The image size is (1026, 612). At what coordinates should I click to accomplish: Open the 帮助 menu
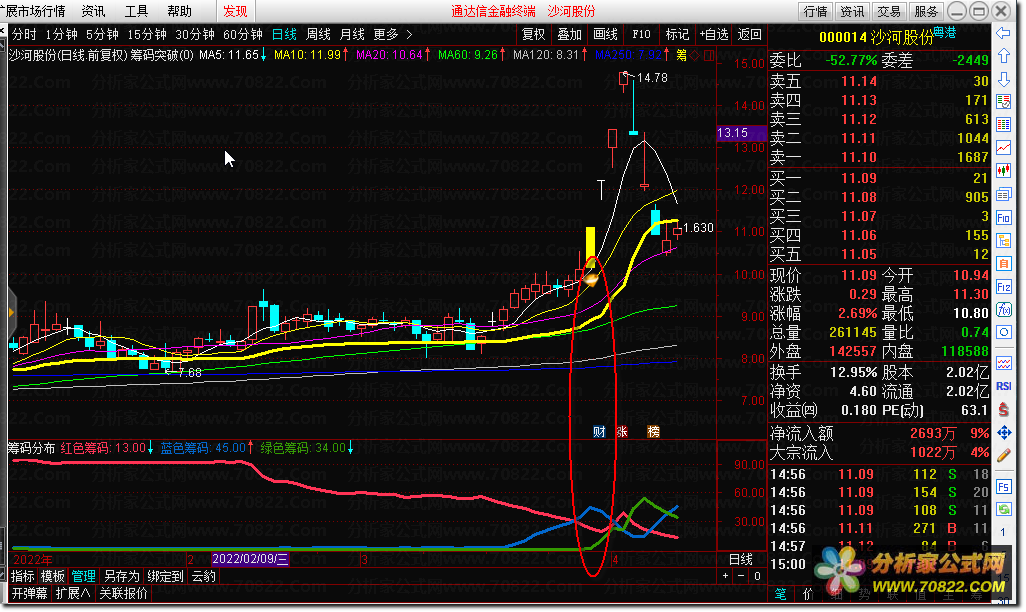[x=179, y=11]
